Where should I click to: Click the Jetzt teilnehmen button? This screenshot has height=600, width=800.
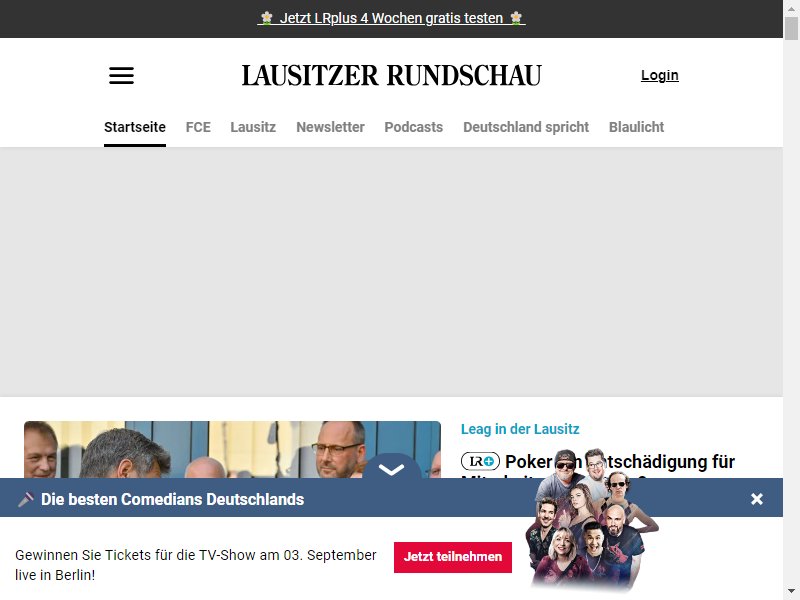[453, 557]
